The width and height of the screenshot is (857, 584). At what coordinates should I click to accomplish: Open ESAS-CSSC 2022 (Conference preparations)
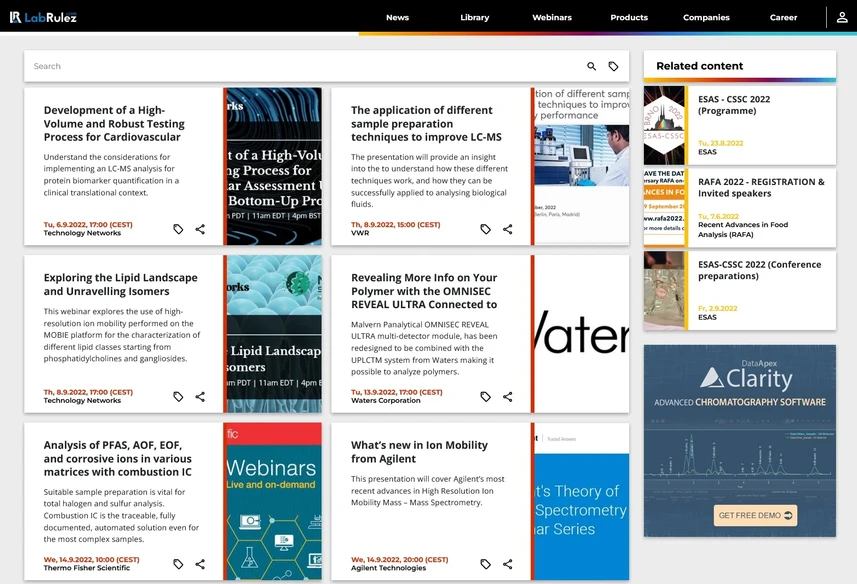coord(759,270)
